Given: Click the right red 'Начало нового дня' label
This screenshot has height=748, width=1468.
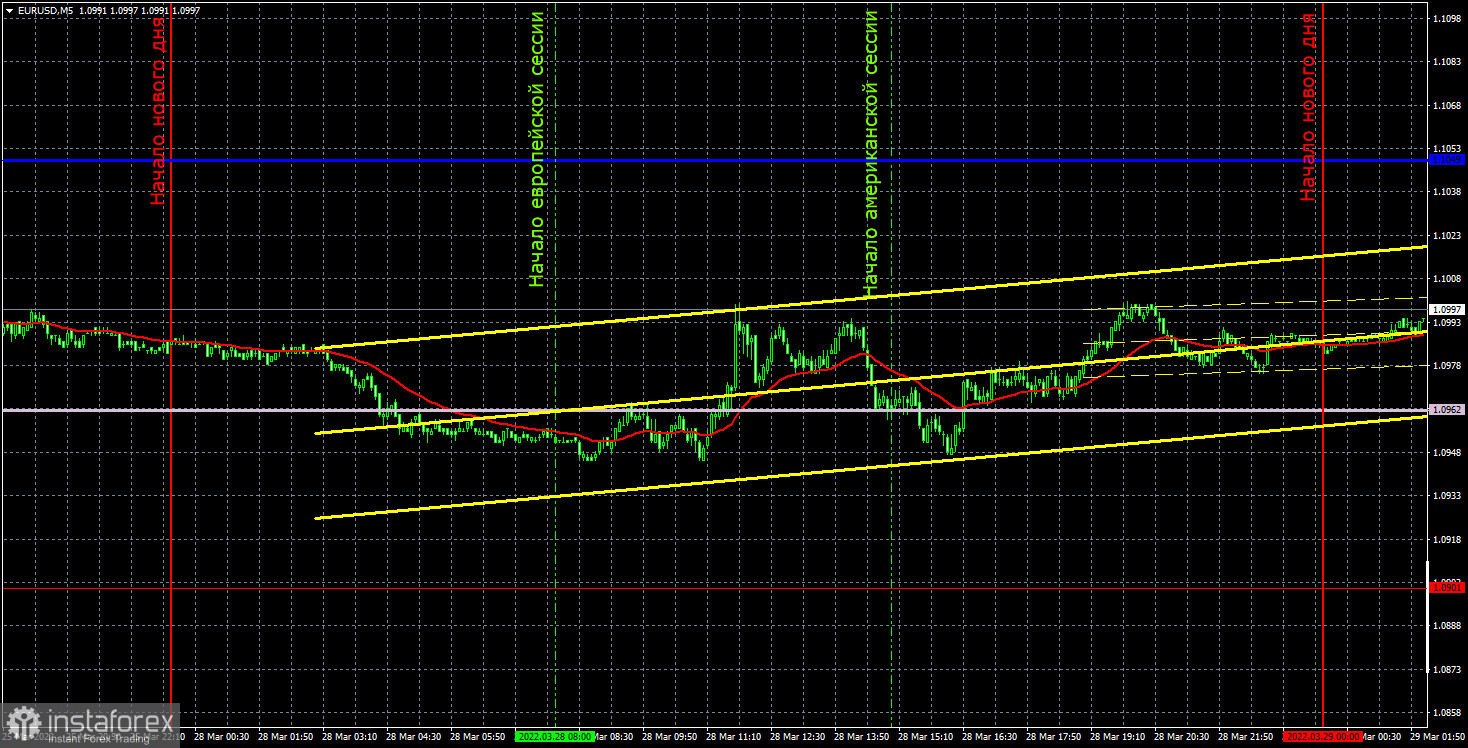Looking at the screenshot, I should [1308, 108].
